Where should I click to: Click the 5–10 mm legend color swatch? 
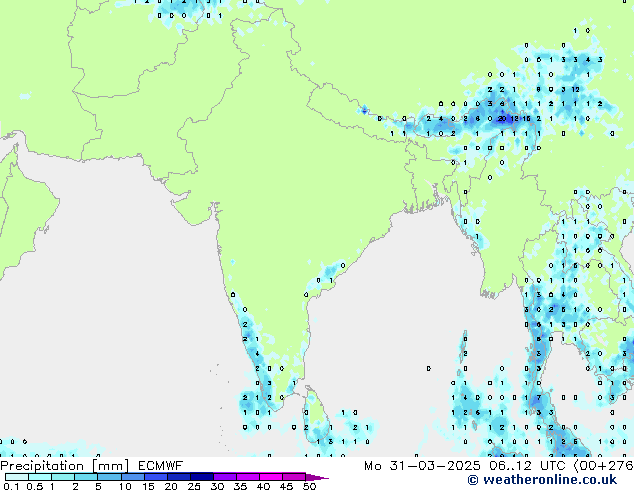109,477
